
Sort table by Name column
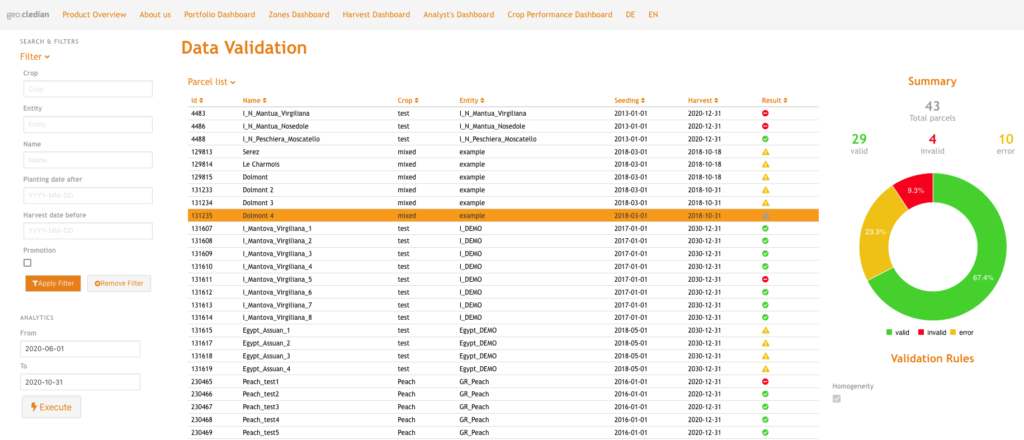255,101
